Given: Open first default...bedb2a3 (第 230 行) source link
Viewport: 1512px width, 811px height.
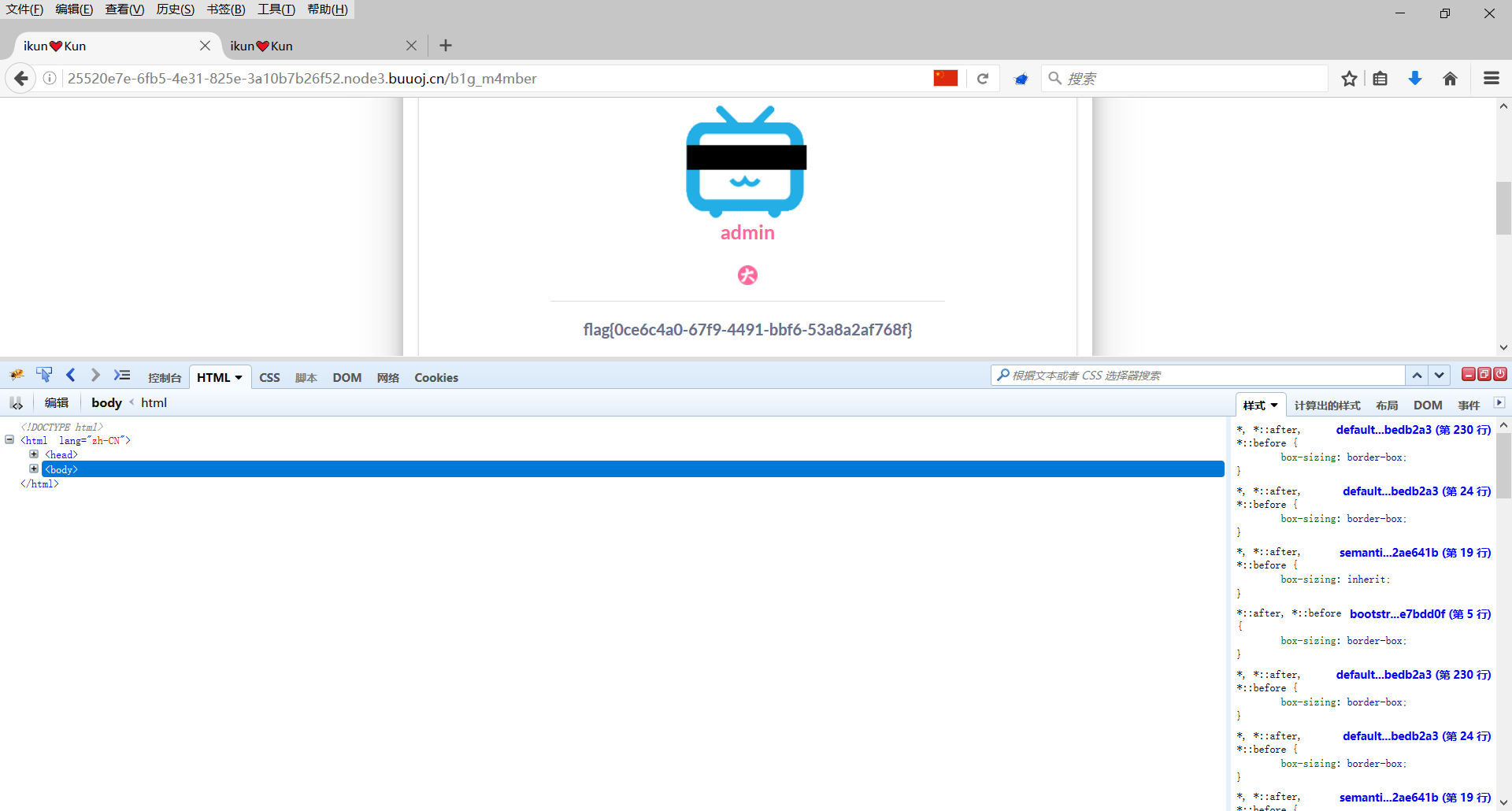Looking at the screenshot, I should [x=1413, y=430].
